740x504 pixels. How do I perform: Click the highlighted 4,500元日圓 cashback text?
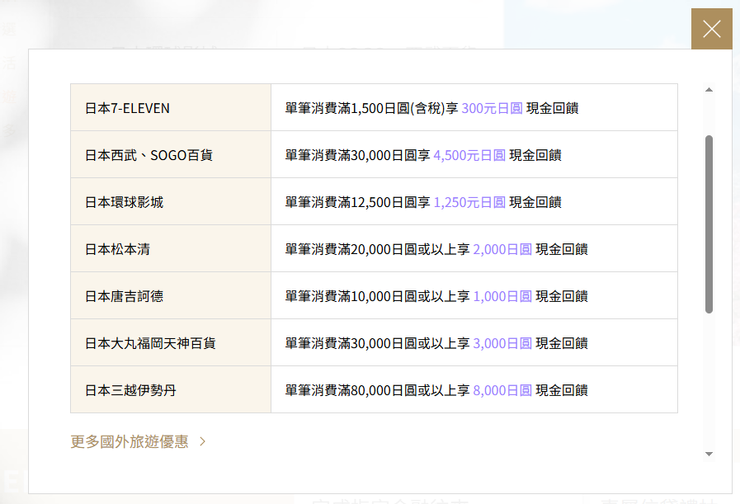[x=469, y=155]
